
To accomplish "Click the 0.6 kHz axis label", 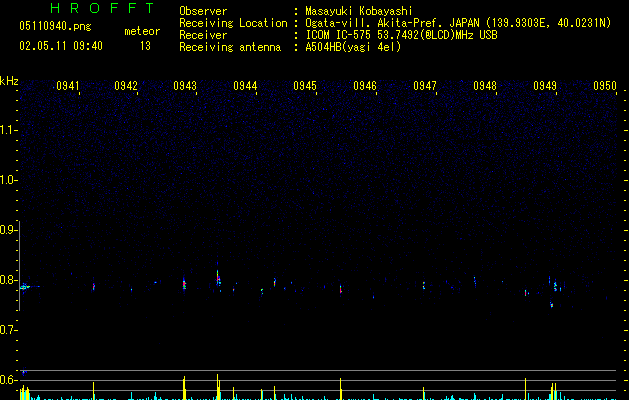I will pos(8,380).
